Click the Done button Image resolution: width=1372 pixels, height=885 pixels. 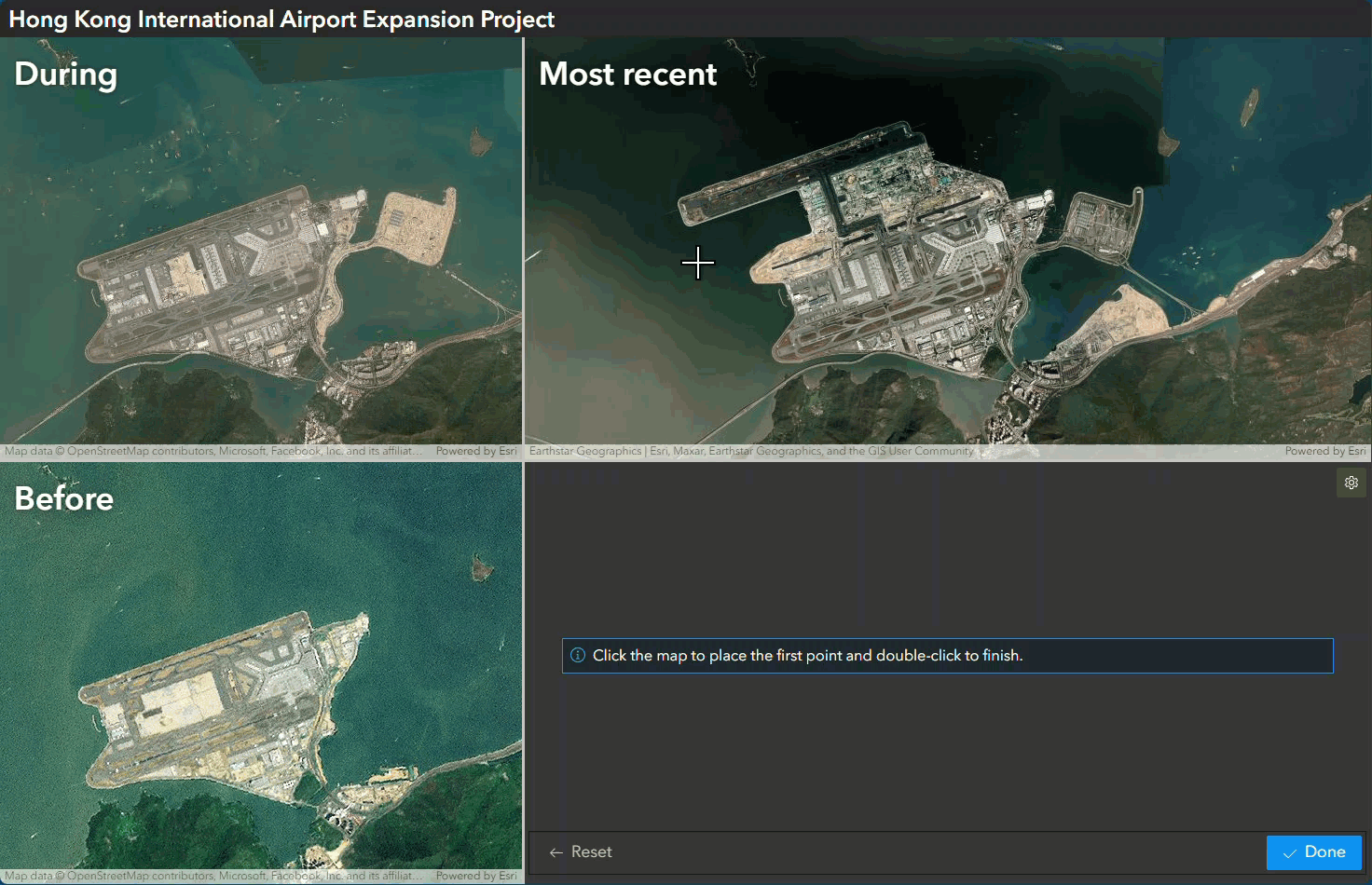coord(1314,852)
